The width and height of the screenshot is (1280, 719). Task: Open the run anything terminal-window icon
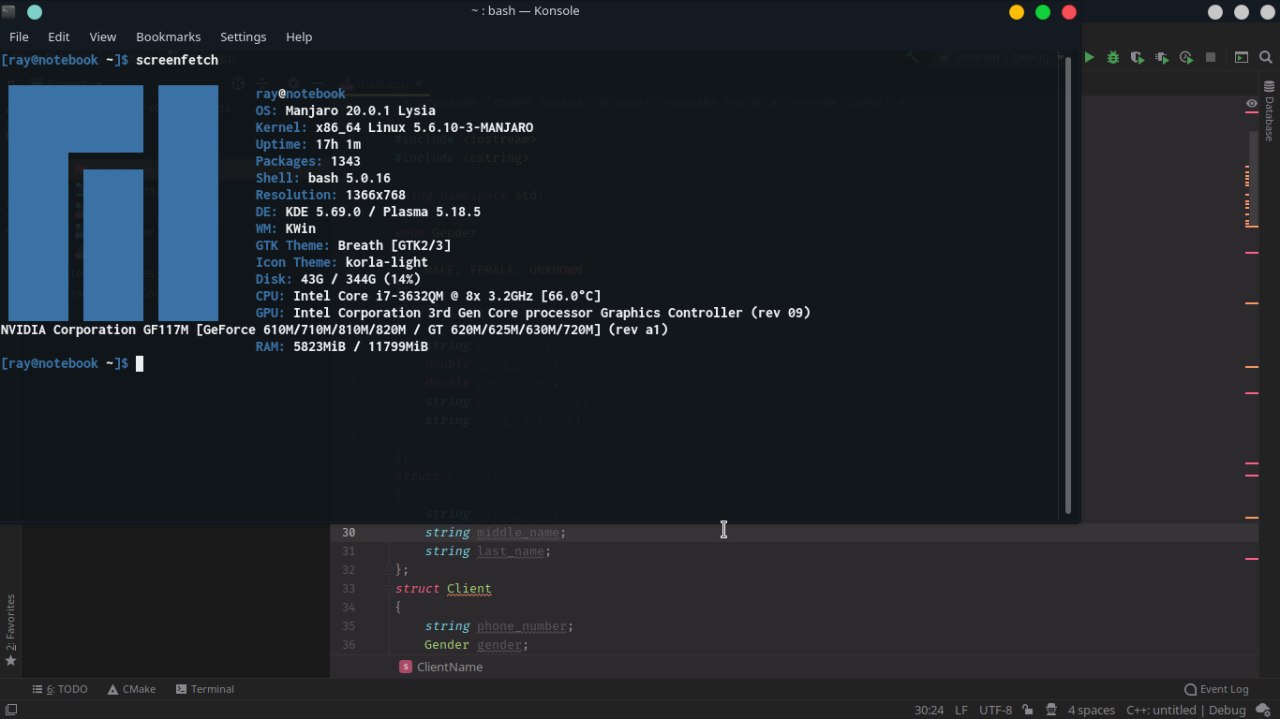[1241, 58]
